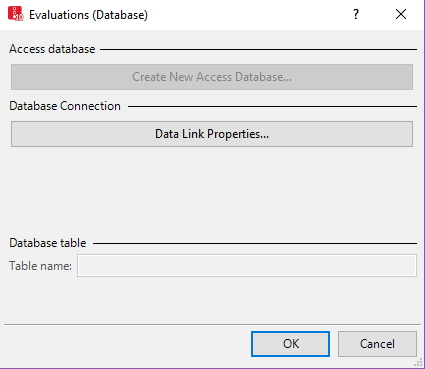
Task: Place cursor in empty Table name box
Action: click(x=247, y=266)
